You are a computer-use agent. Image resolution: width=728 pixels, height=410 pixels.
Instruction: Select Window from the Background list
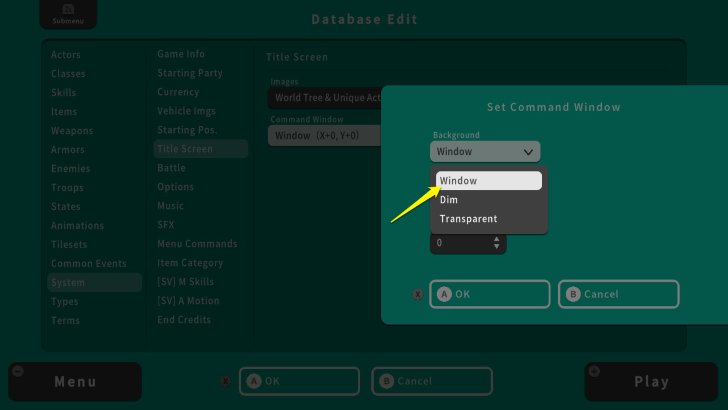click(489, 181)
